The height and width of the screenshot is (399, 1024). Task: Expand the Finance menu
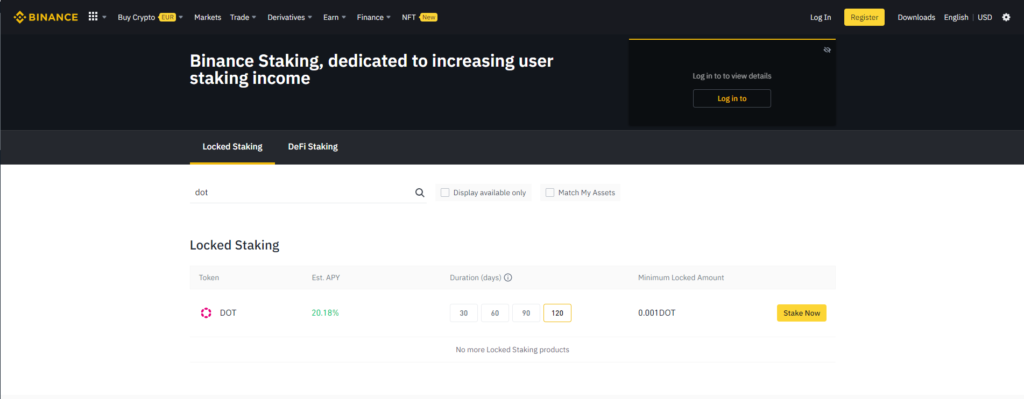[x=374, y=17]
